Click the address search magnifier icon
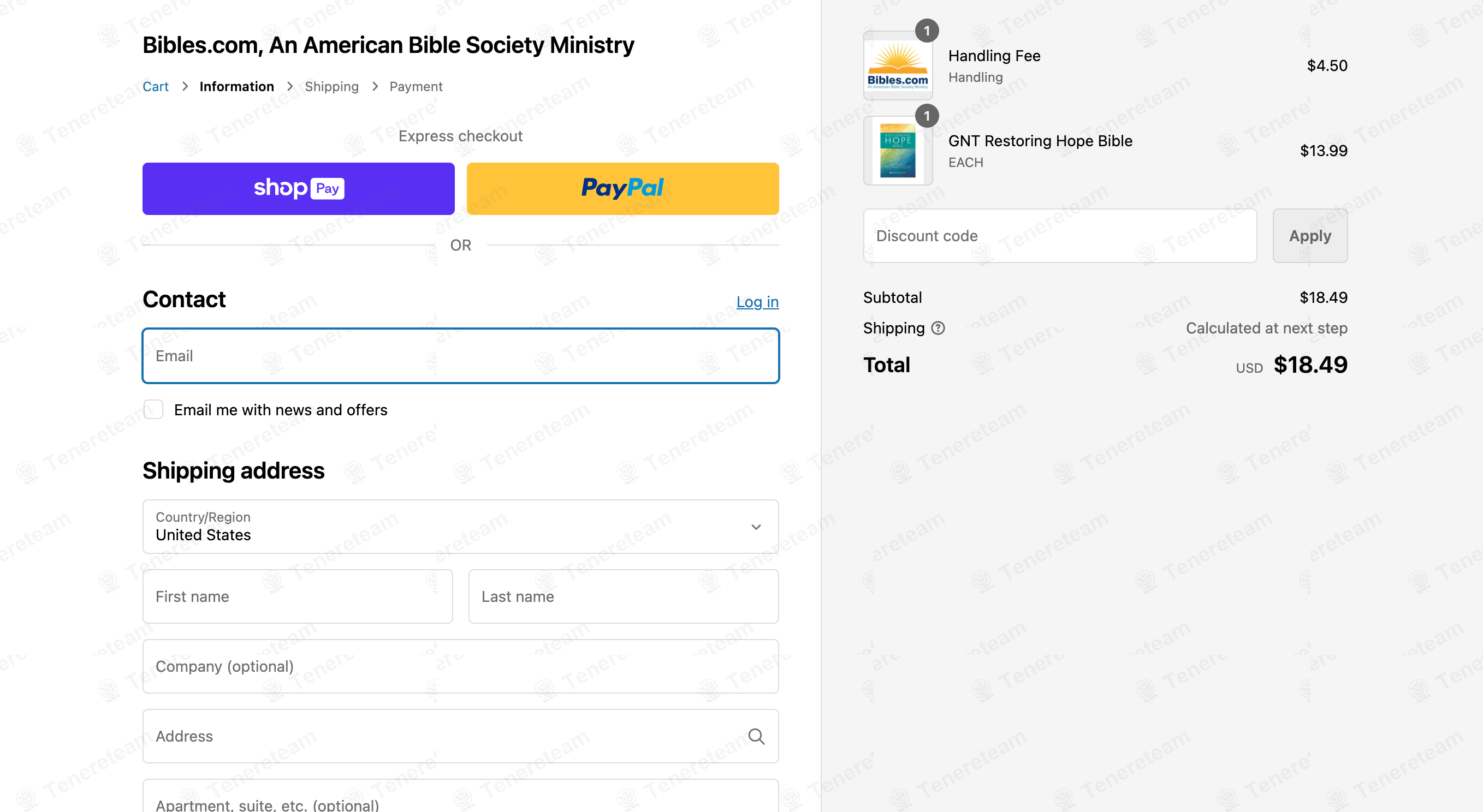Viewport: 1483px width, 812px height. point(756,736)
